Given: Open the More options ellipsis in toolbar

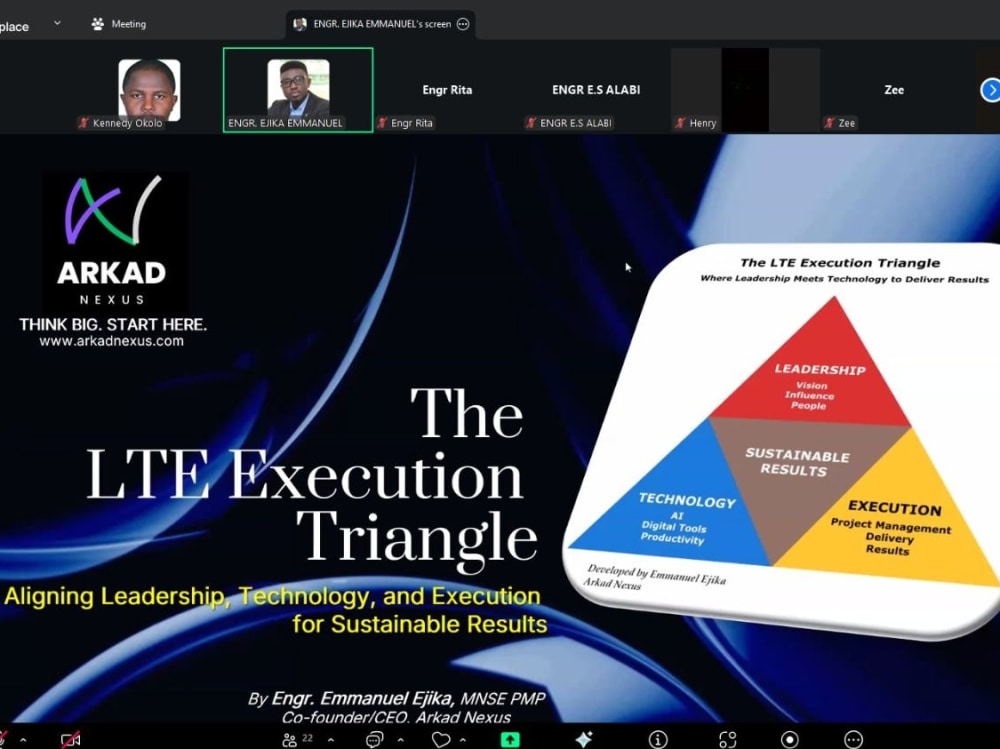Looking at the screenshot, I should (x=853, y=739).
